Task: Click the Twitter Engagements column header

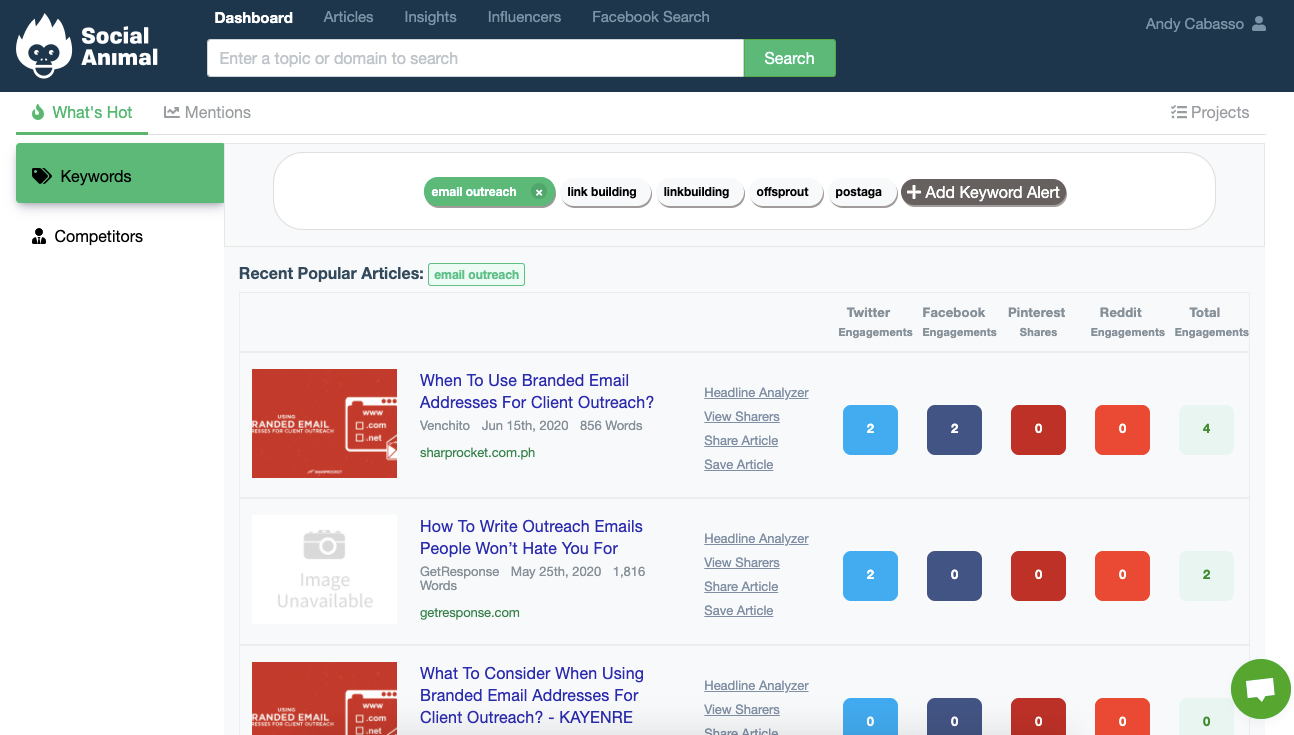Action: coord(875,321)
